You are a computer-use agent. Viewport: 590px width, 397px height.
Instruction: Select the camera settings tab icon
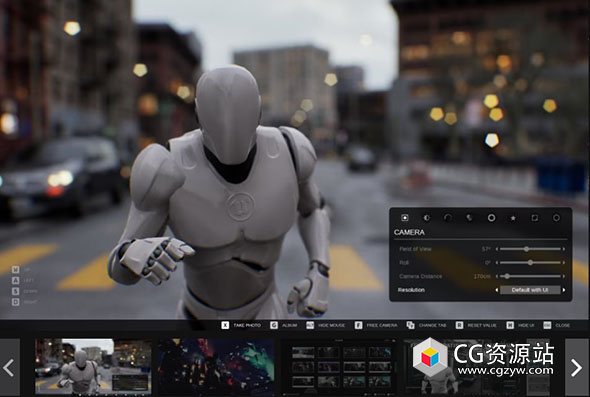404,218
